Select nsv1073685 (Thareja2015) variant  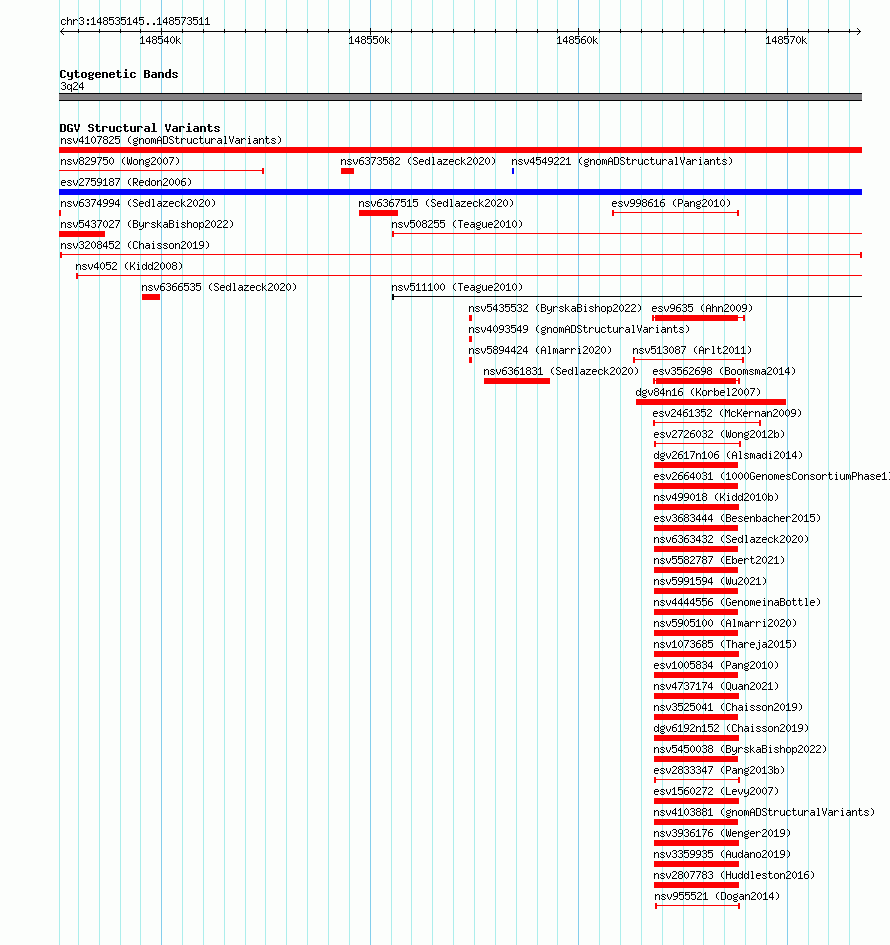click(x=725, y=645)
